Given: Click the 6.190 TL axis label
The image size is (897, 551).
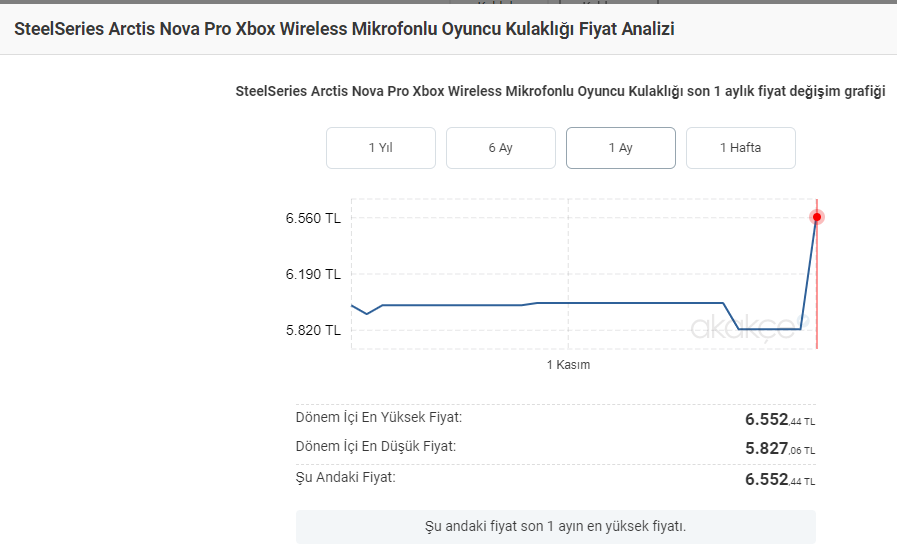Looking at the screenshot, I should (x=313, y=274).
